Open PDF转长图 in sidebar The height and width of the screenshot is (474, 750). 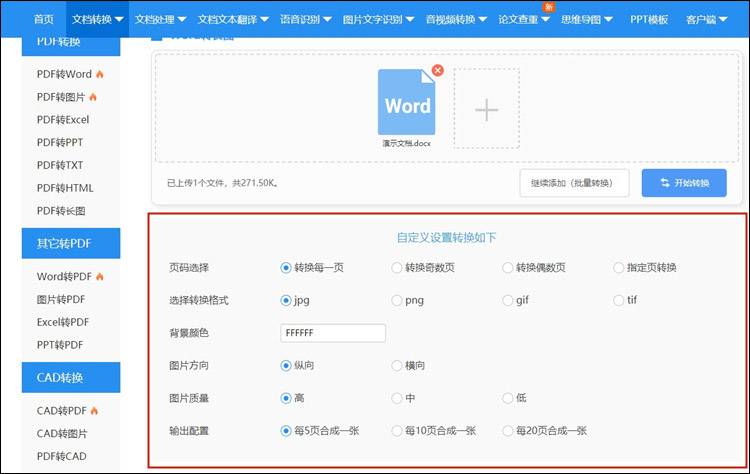click(61, 211)
